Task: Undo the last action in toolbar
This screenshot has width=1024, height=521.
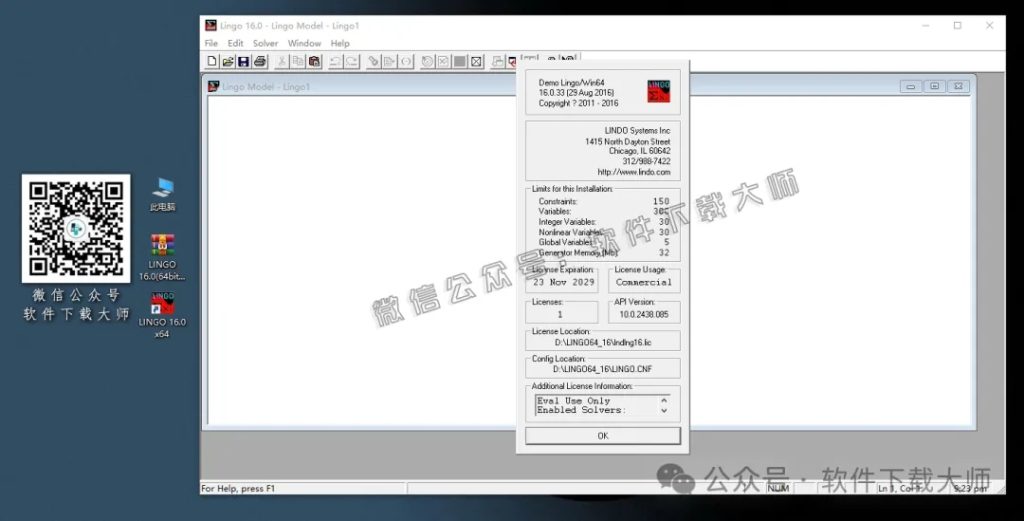Action: point(336,61)
